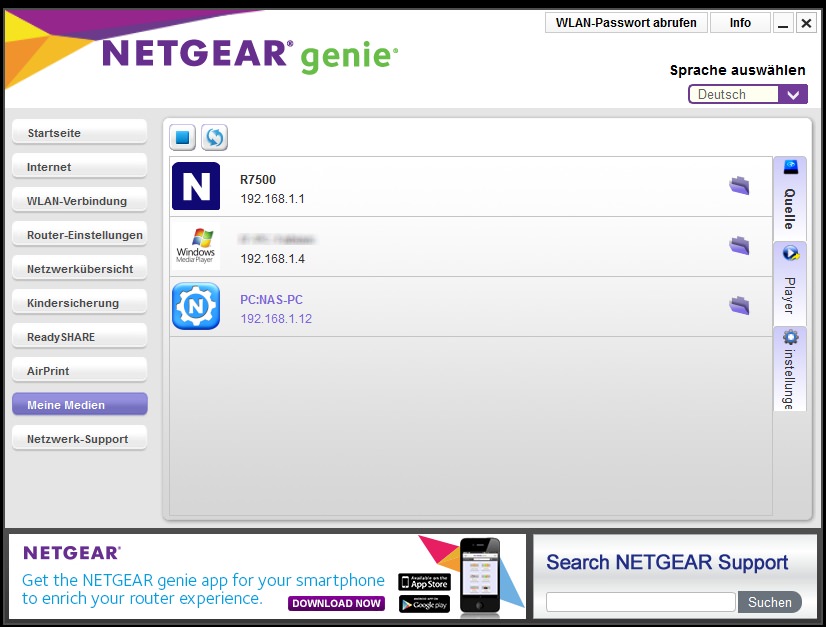Click the Windows Media Player device icon
The width and height of the screenshot is (826, 627).
pos(196,246)
